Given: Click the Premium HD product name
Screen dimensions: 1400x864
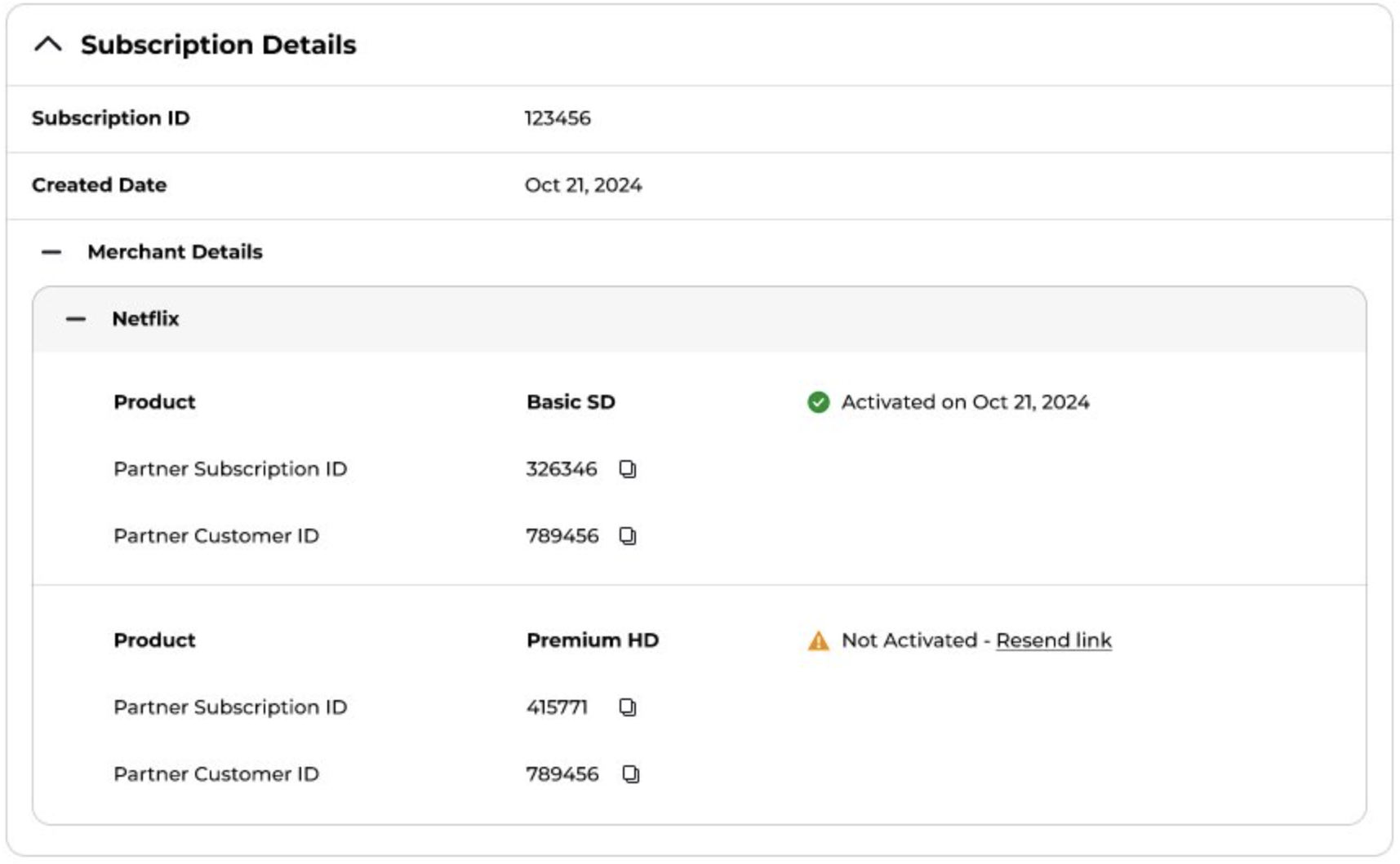Looking at the screenshot, I should 593,640.
